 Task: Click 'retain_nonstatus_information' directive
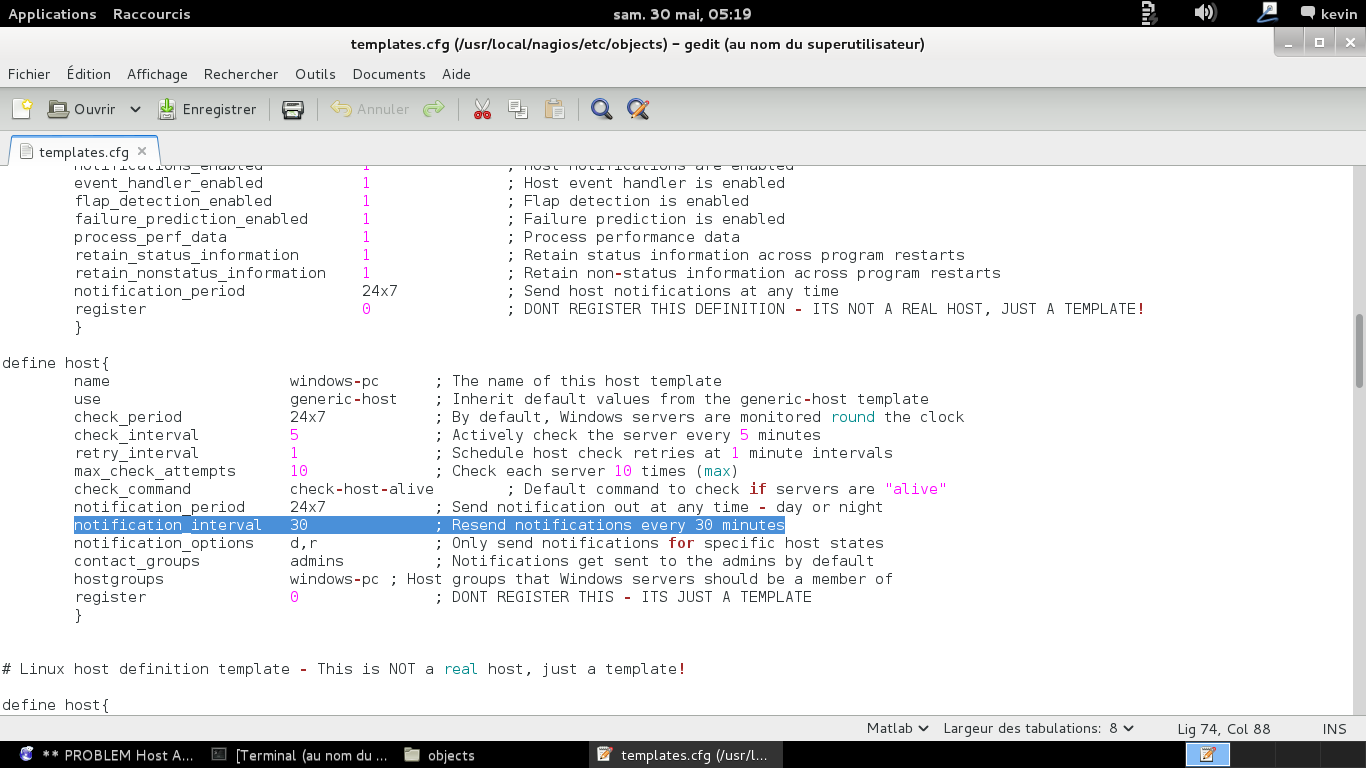[x=200, y=273]
